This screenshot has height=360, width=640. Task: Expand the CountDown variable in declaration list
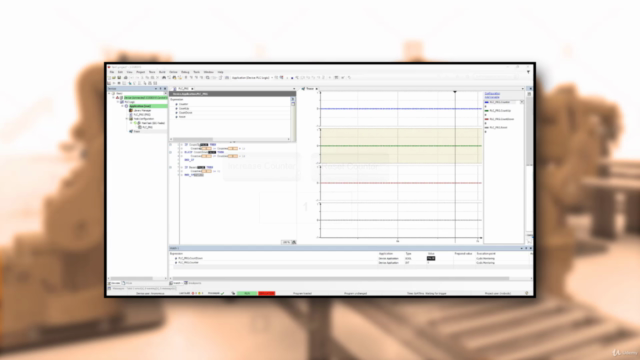177,113
